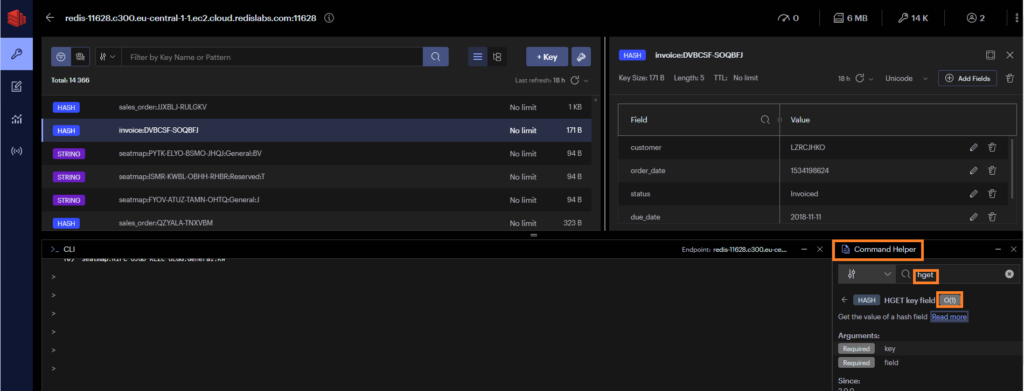This screenshot has width=1024, height=391.
Task: Open Bulk Actions button beside + Key
Action: 581,57
